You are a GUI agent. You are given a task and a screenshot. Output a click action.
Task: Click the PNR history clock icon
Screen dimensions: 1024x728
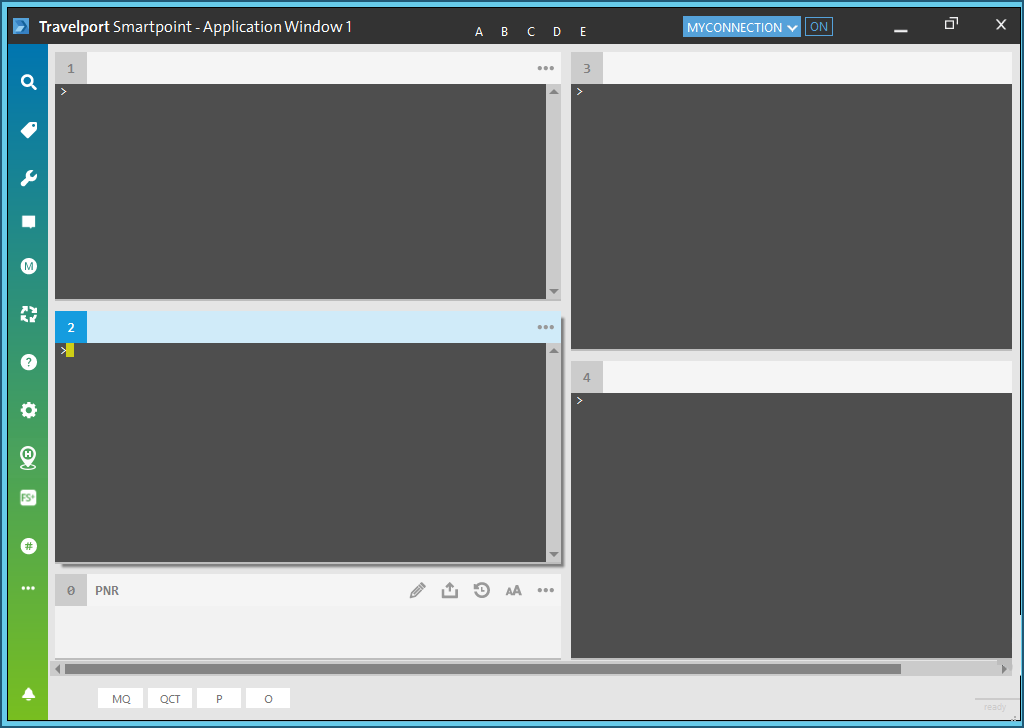(482, 591)
